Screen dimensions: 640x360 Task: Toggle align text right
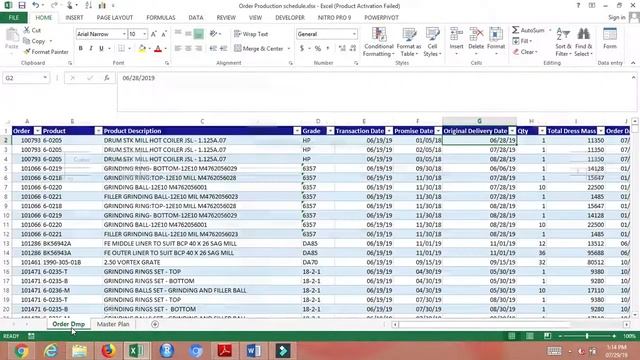pyautogui.click(x=198, y=49)
